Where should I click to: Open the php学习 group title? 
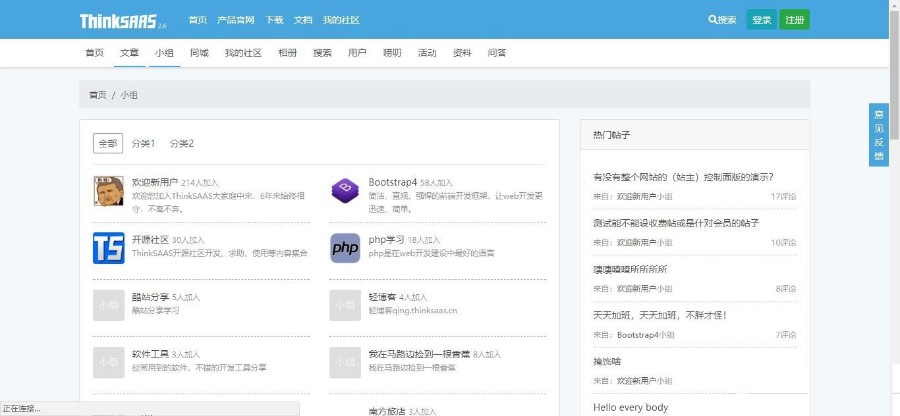(386, 239)
